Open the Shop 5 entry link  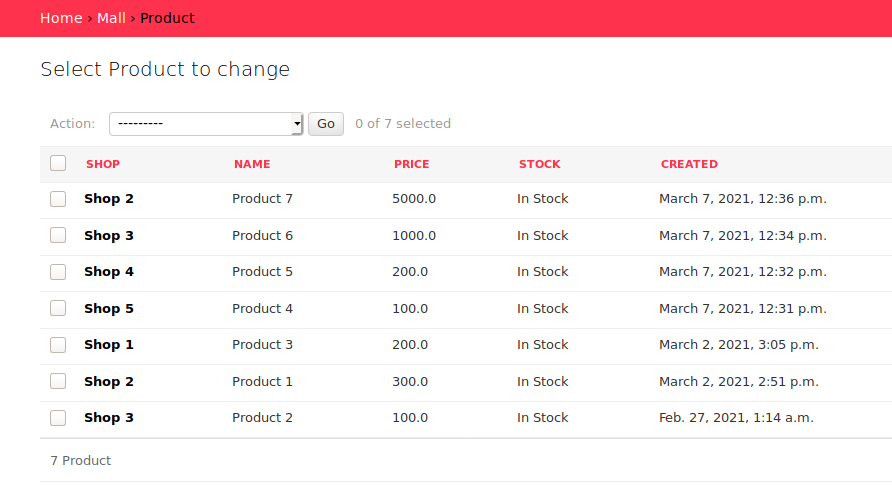(x=109, y=309)
